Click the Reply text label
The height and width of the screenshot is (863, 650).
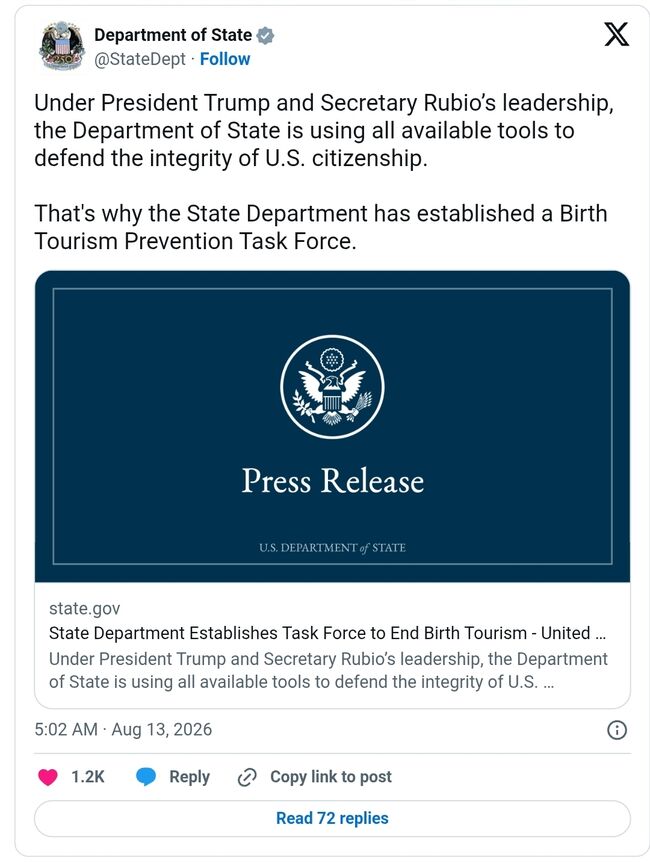(189, 777)
